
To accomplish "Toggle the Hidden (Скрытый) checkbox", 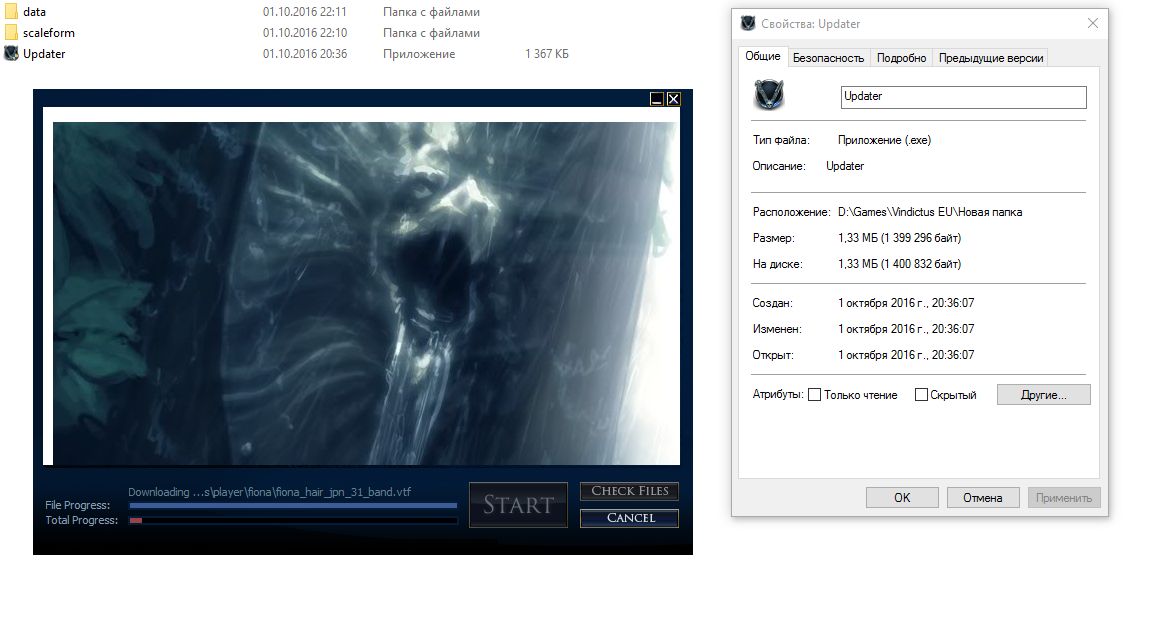I will coord(922,394).
